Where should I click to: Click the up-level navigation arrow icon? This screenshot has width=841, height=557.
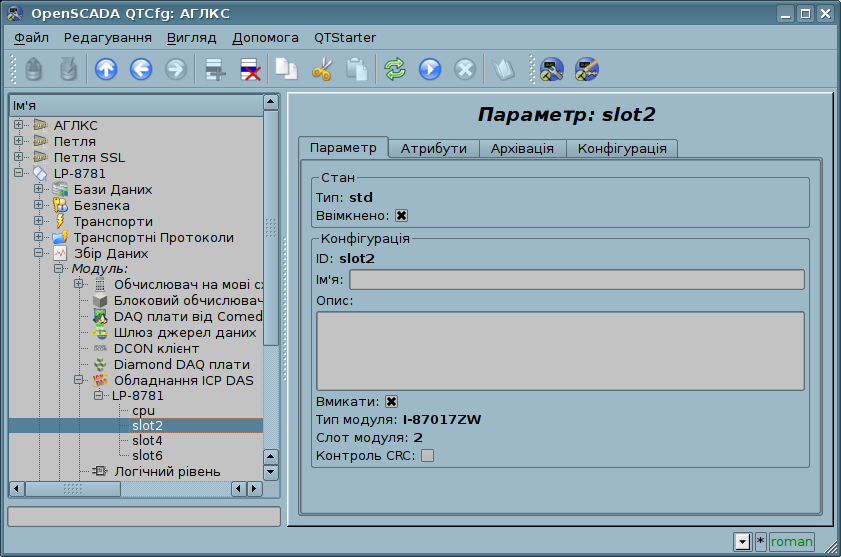click(106, 69)
